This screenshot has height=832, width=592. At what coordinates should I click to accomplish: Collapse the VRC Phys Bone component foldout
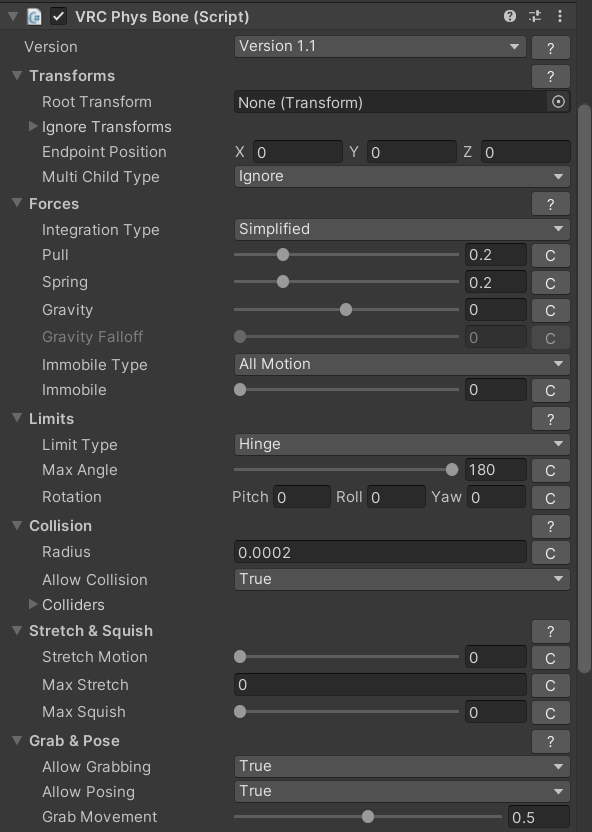(x=13, y=16)
